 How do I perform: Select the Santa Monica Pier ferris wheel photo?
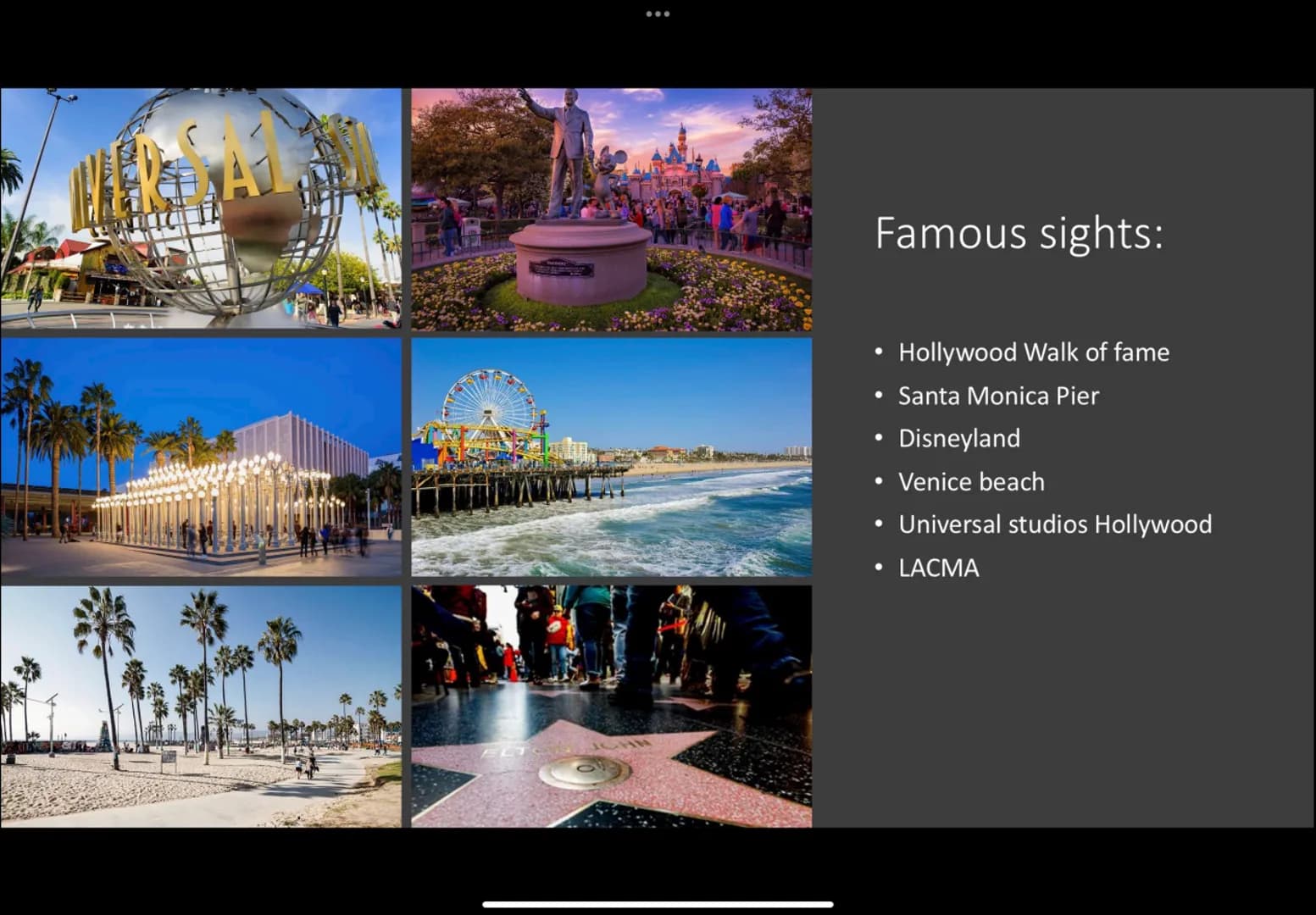click(x=612, y=457)
